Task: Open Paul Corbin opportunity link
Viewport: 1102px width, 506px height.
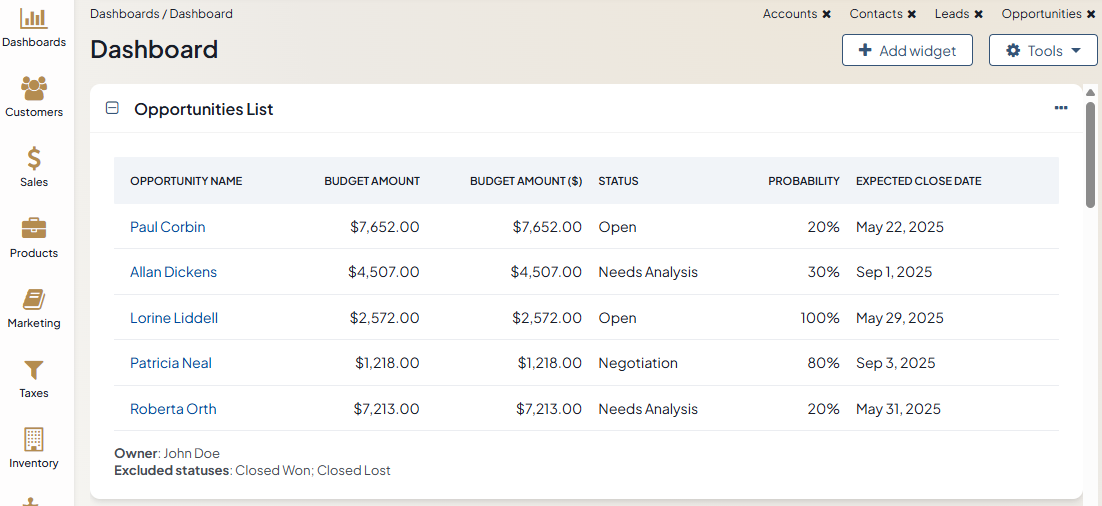Action: (x=167, y=227)
